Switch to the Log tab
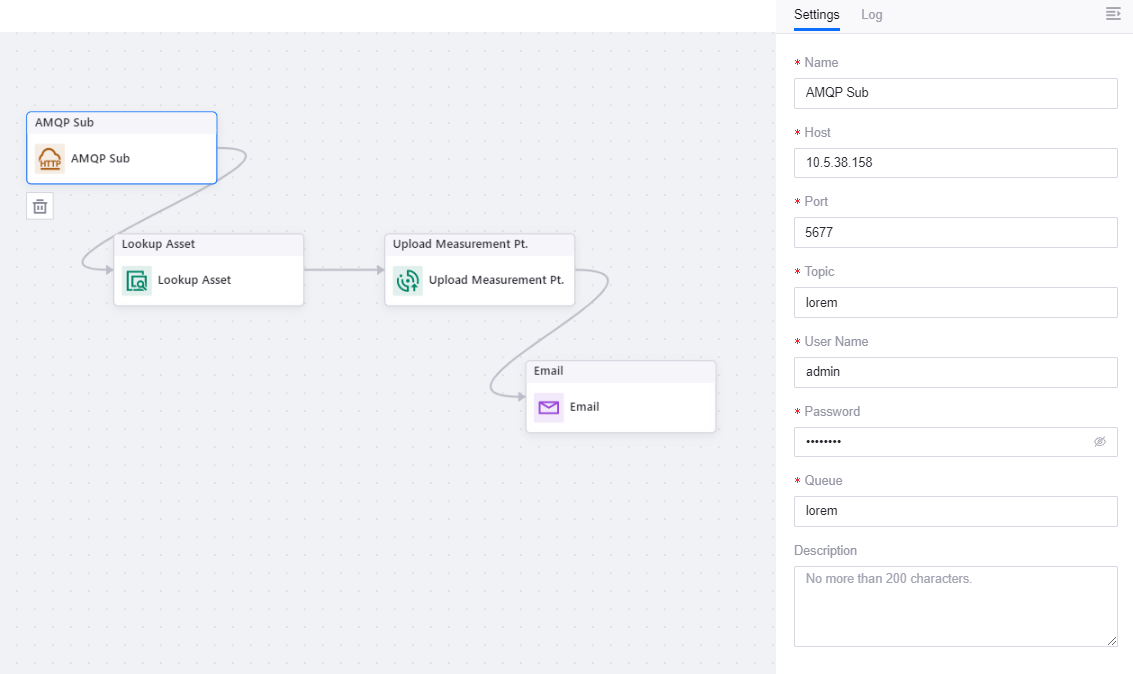The image size is (1133, 674). point(871,15)
